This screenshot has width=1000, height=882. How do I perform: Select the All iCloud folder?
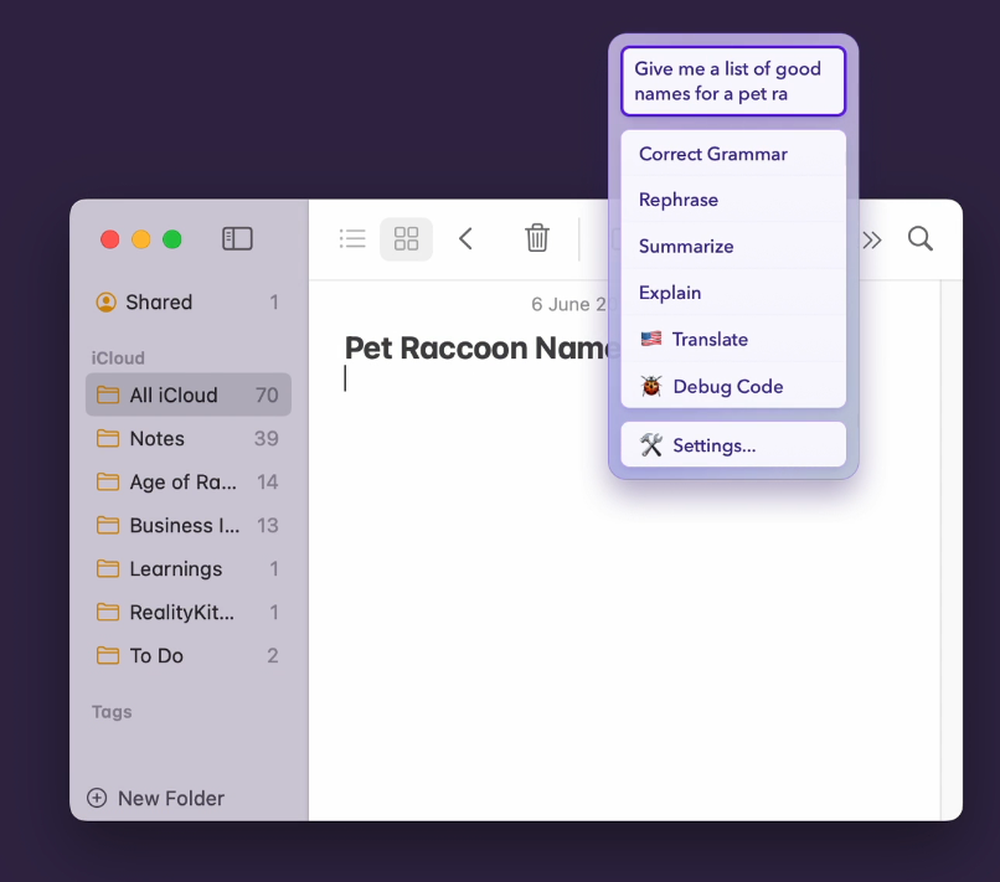[188, 395]
